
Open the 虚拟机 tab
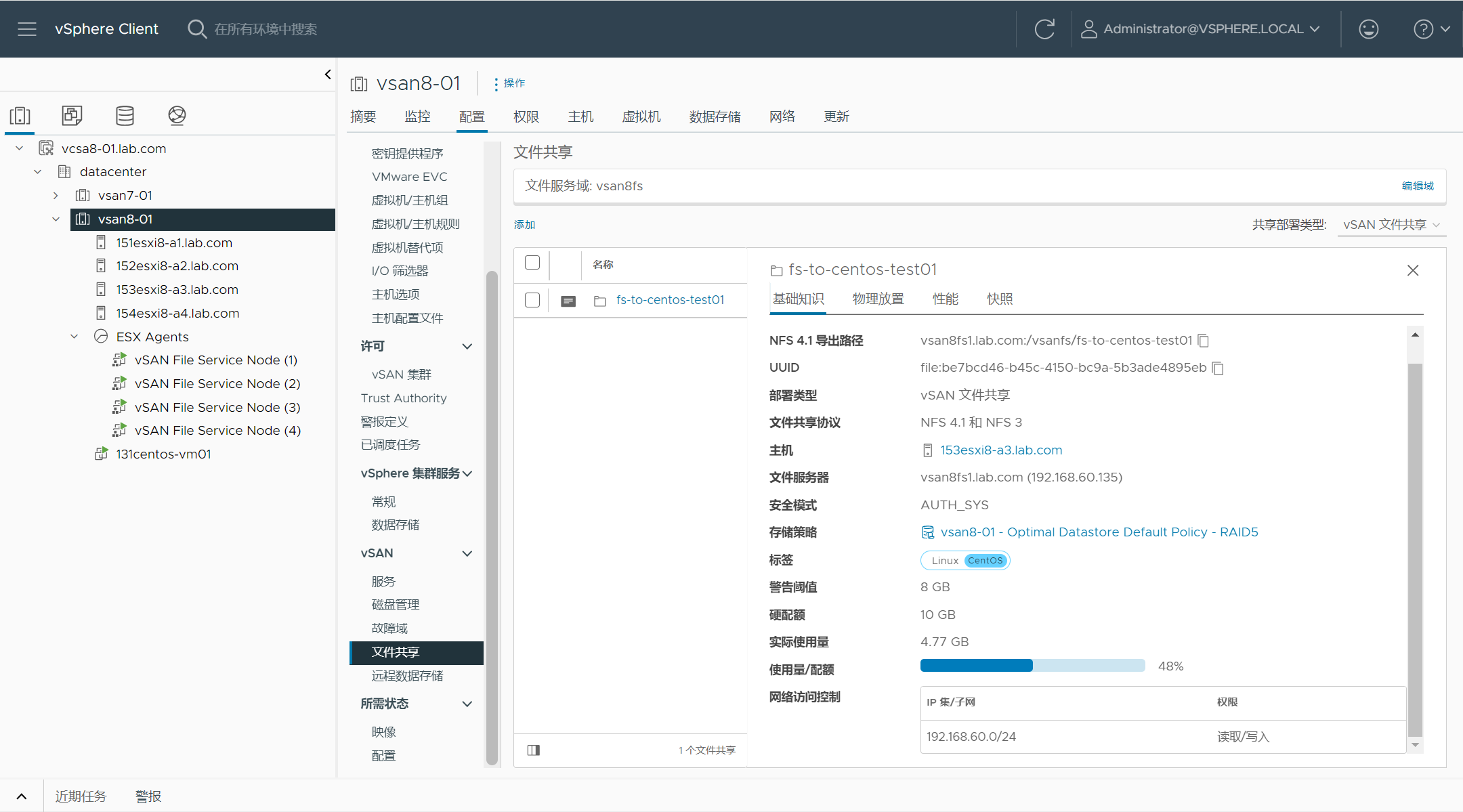coord(641,116)
